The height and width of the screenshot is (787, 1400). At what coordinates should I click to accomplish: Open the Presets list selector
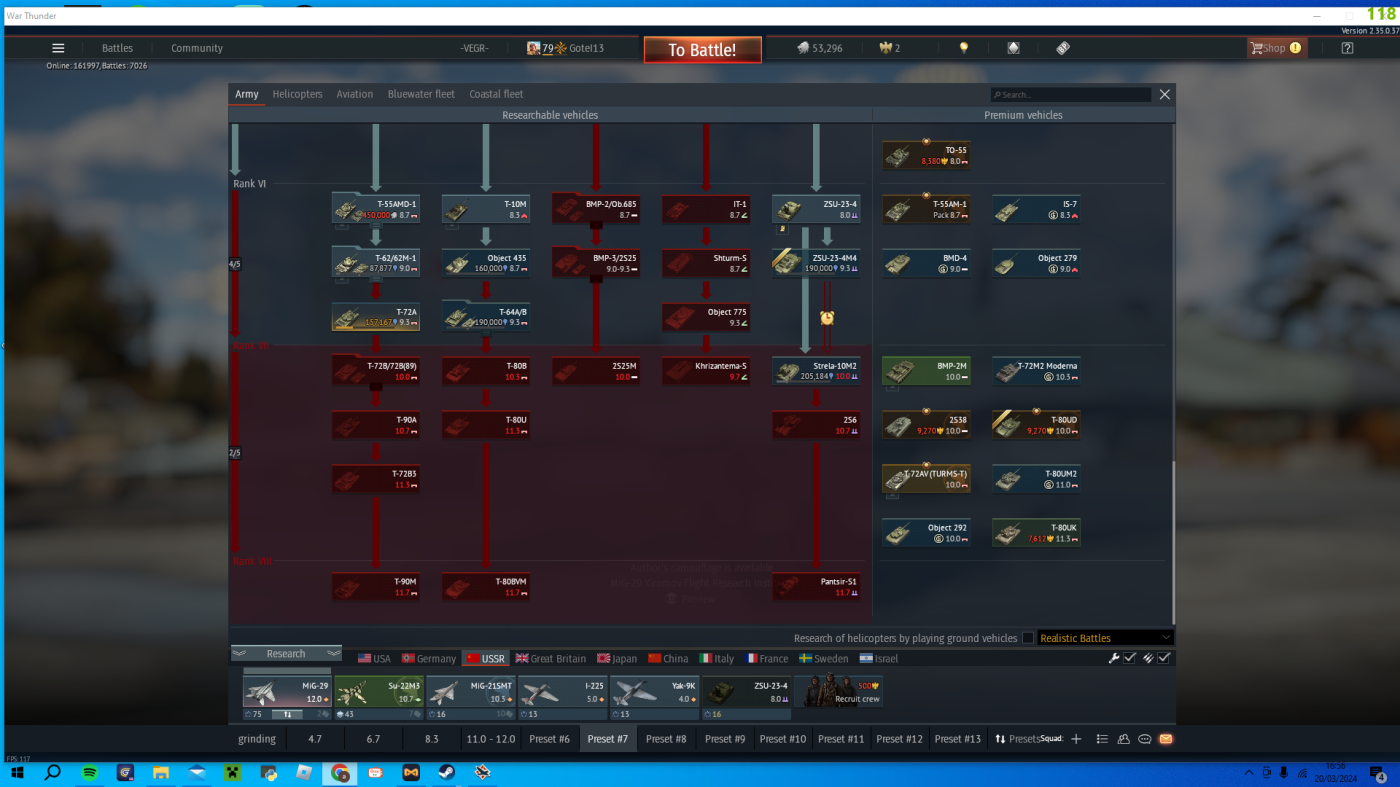(1016, 739)
